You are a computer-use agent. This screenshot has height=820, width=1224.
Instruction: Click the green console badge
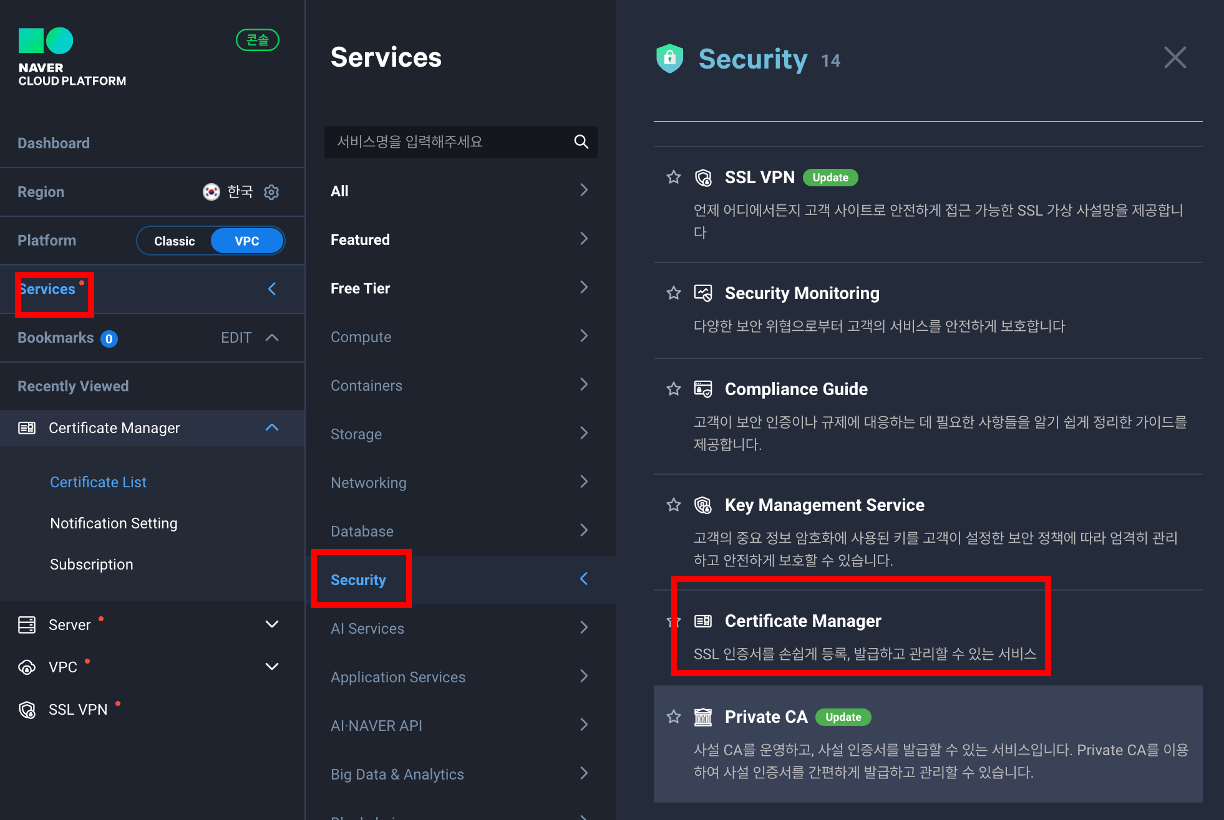tap(258, 40)
